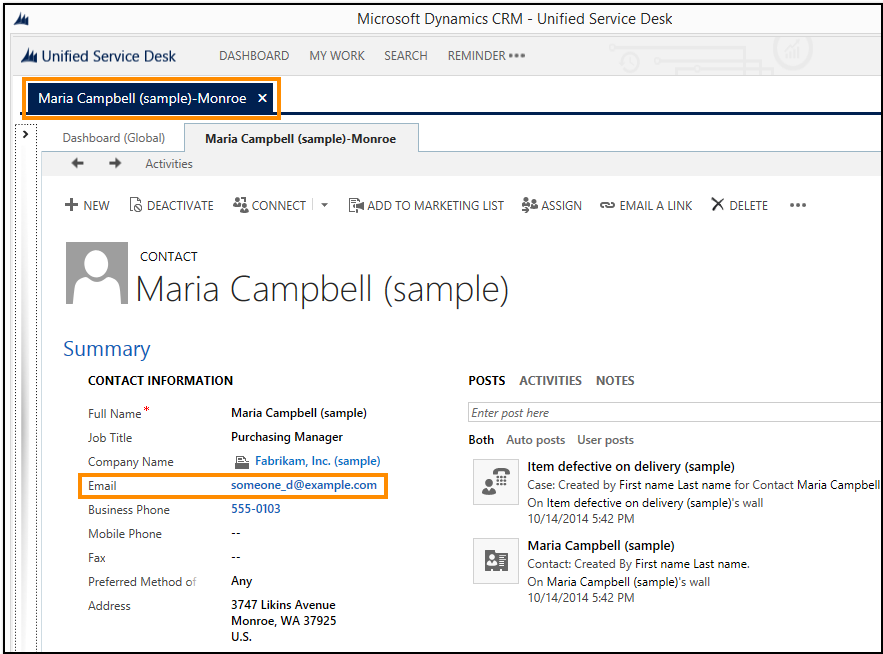Image resolution: width=883 pixels, height=654 pixels.
Task: Open the More Commands ellipsis menu
Action: pos(798,205)
